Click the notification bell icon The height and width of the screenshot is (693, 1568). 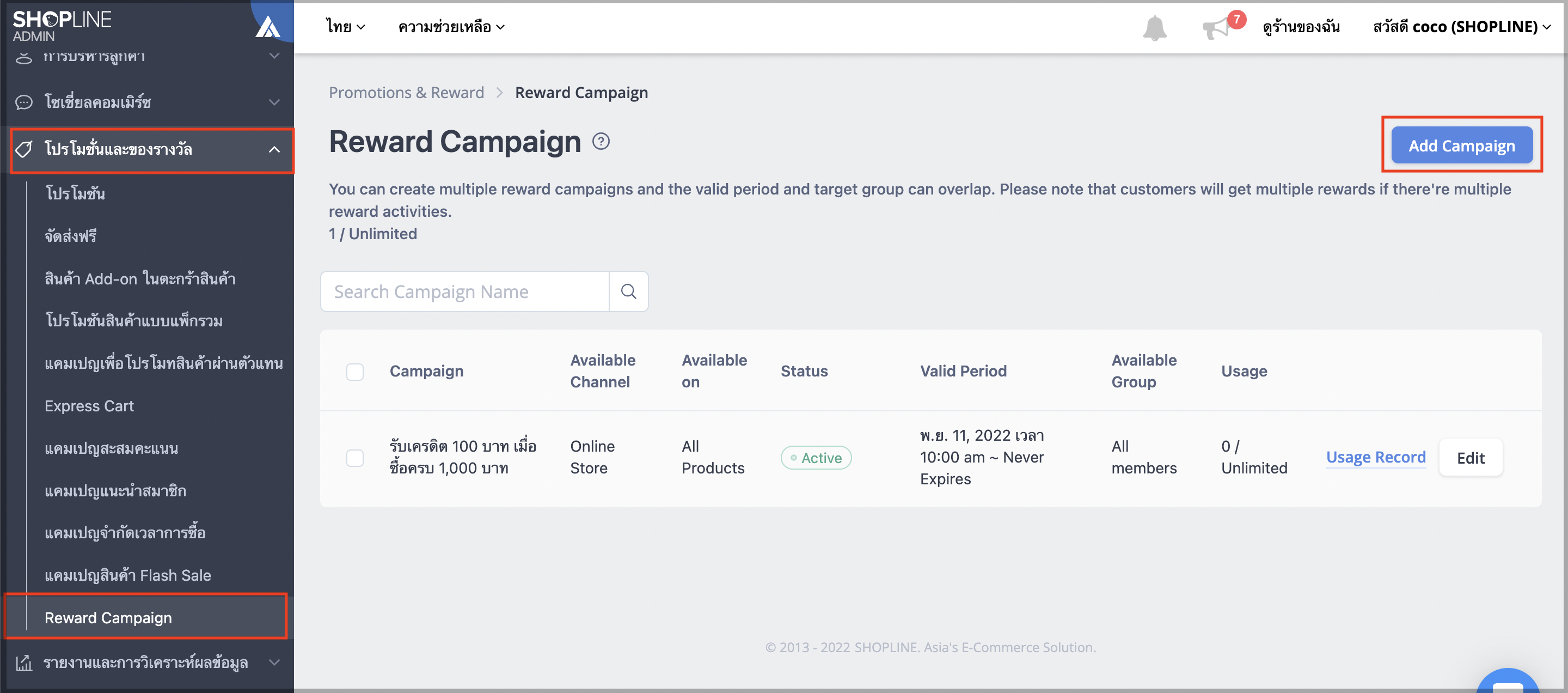point(1154,27)
